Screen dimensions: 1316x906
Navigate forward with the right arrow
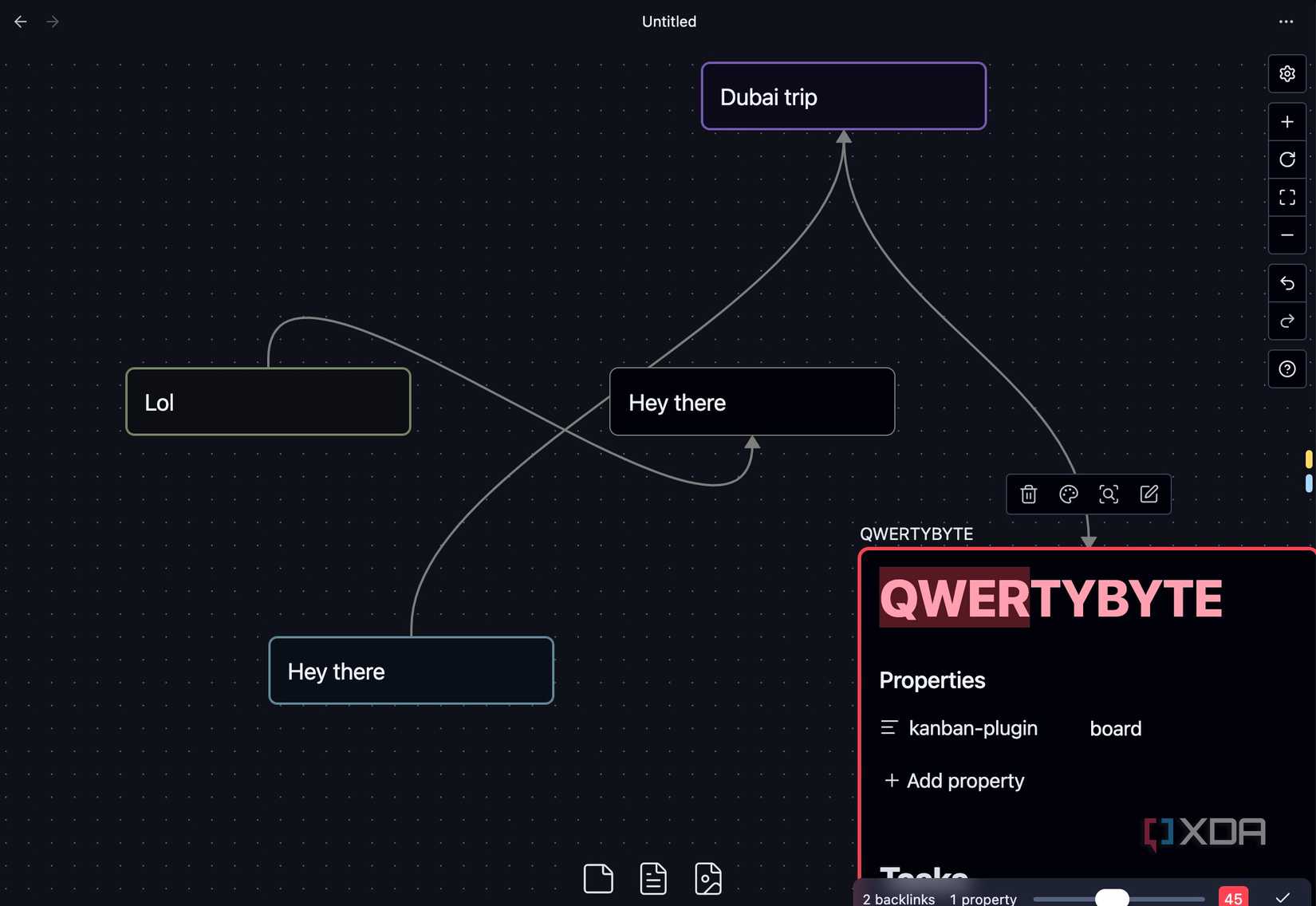(53, 22)
